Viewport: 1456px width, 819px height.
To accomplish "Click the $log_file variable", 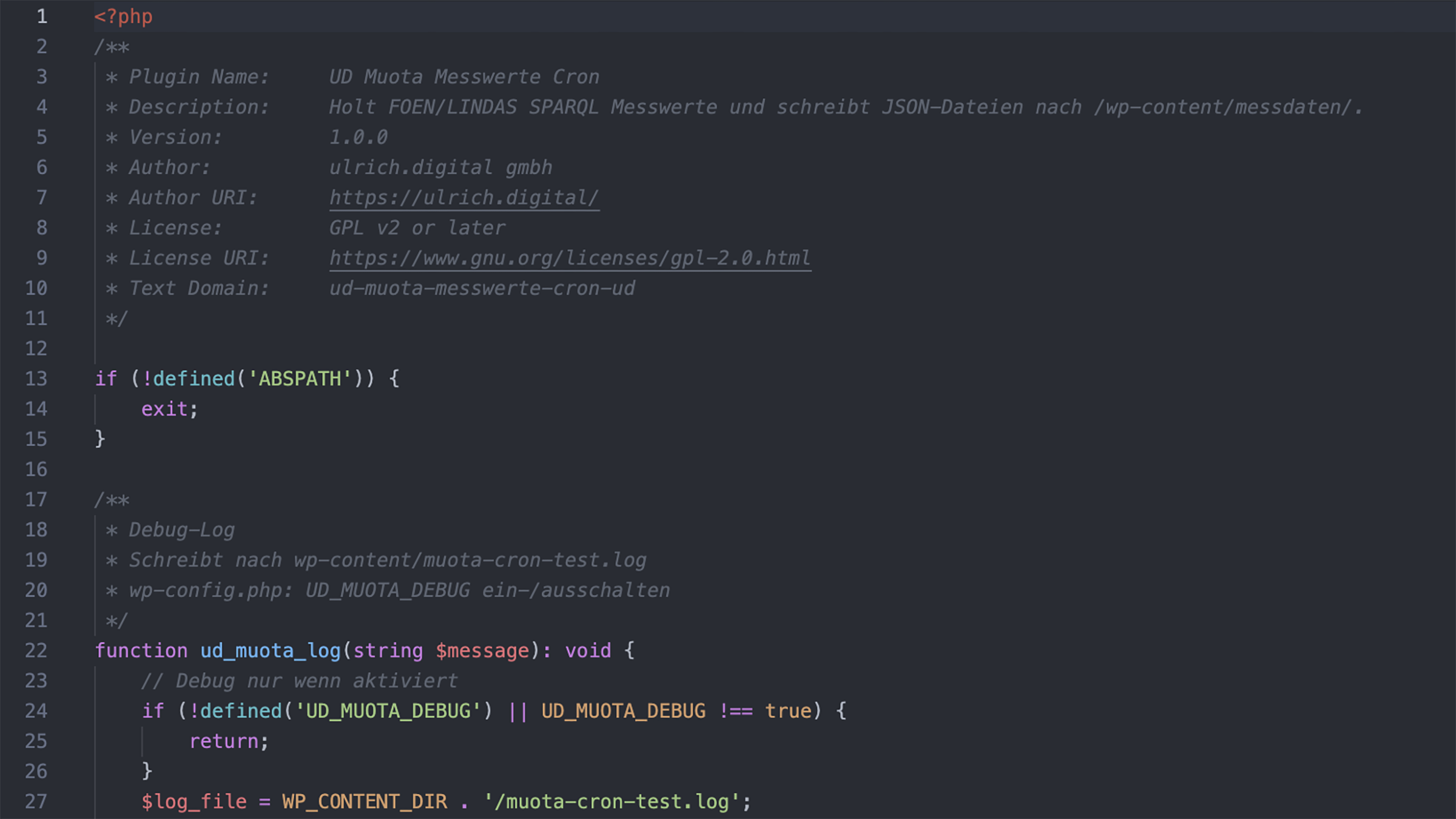I will 194,802.
